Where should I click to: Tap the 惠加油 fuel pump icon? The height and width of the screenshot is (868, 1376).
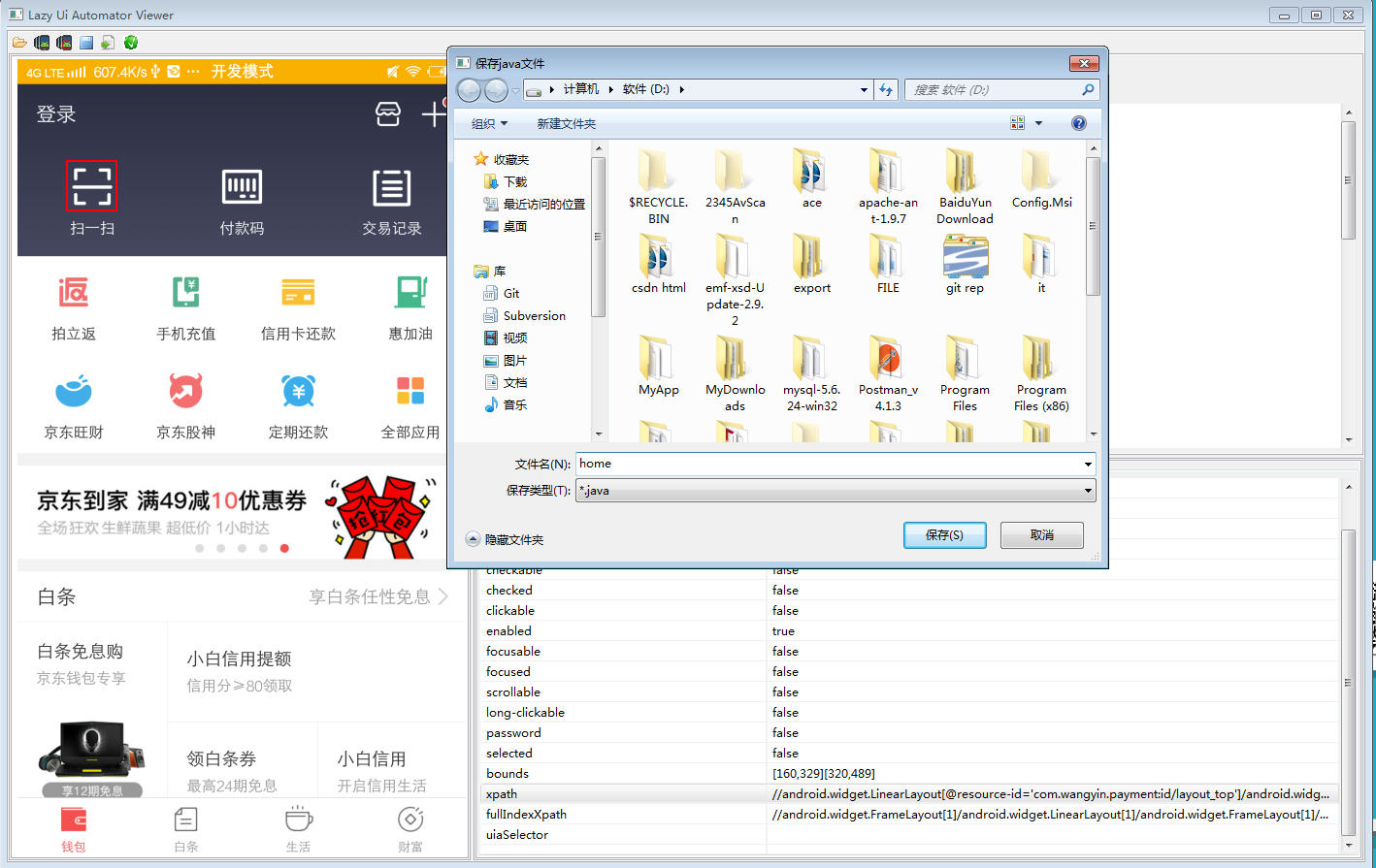point(410,292)
